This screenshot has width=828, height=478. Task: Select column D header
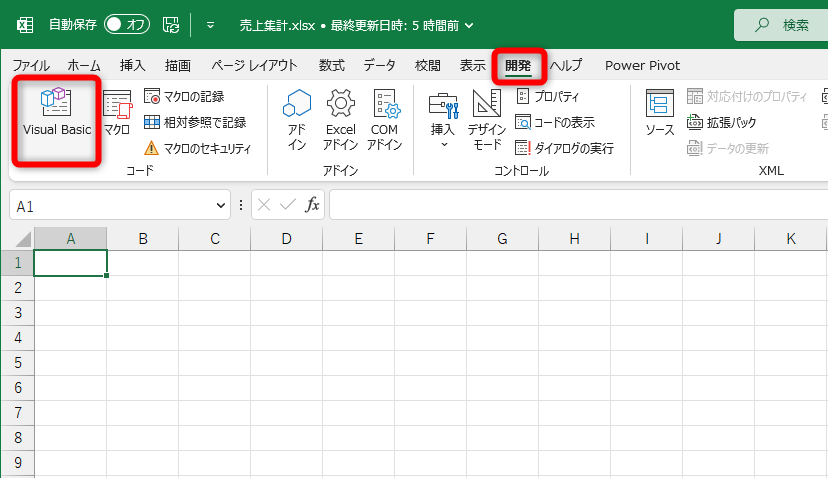pos(286,239)
